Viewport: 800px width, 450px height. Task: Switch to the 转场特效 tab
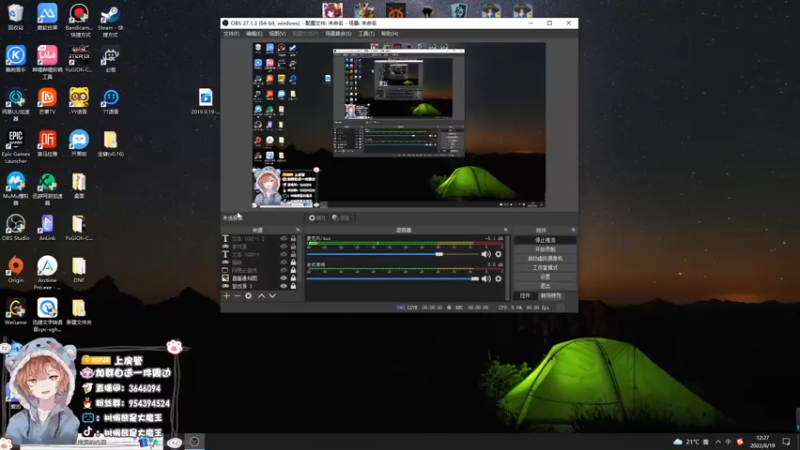coord(551,296)
